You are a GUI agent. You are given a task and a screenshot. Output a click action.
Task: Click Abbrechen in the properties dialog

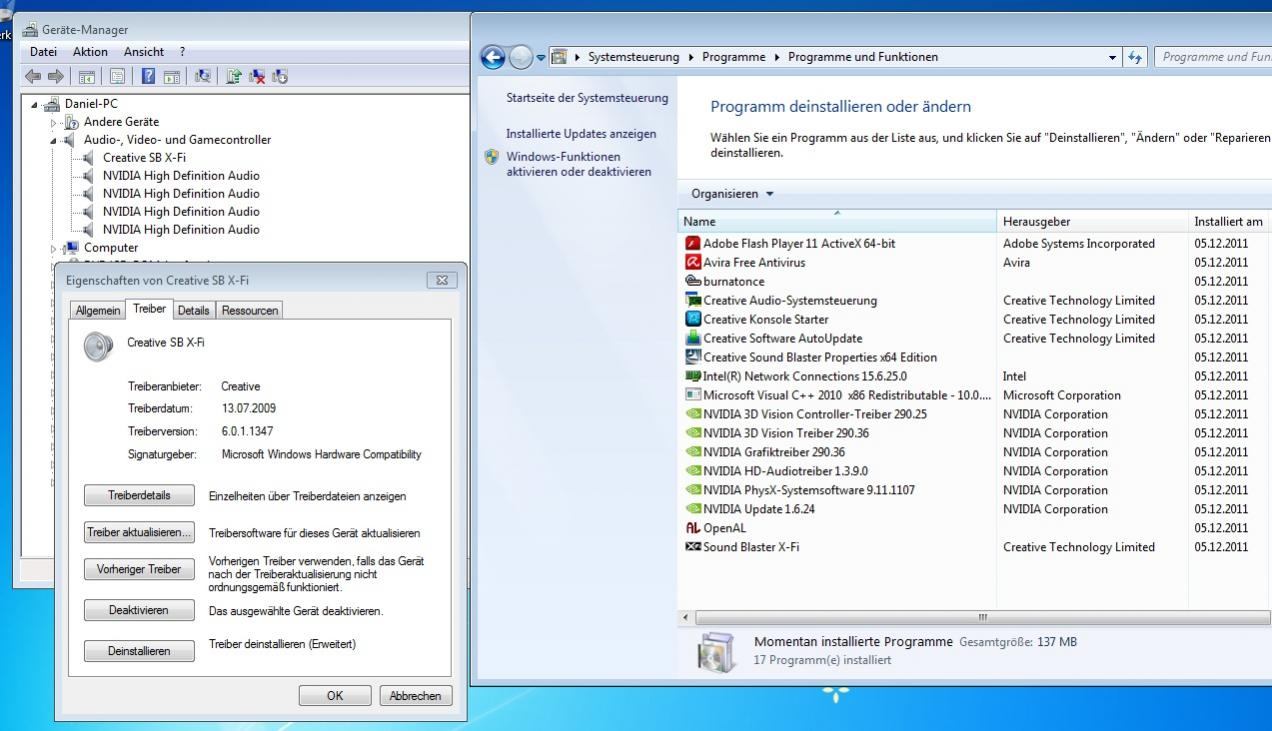pos(416,696)
